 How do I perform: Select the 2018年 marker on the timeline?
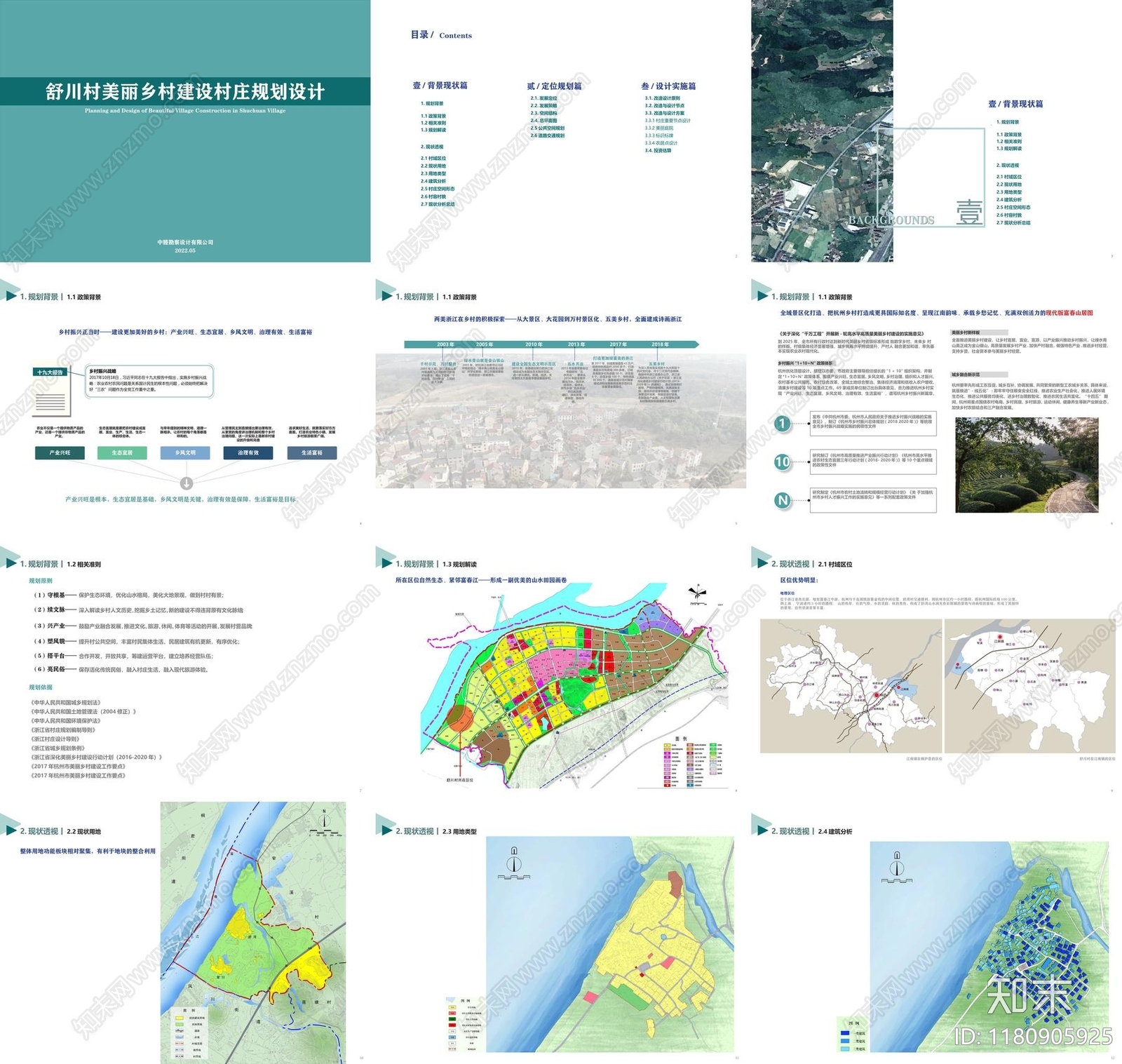[660, 344]
